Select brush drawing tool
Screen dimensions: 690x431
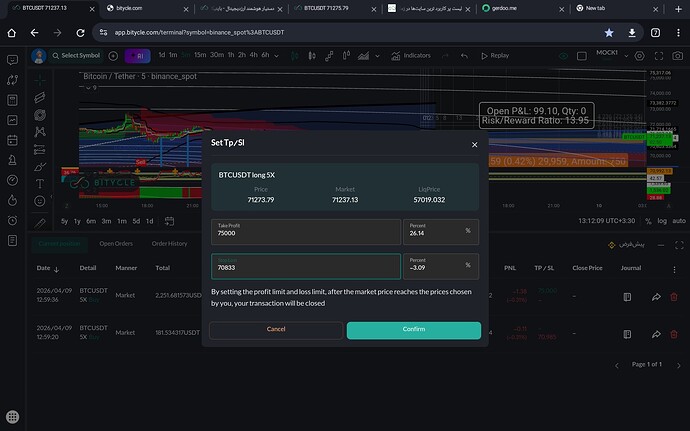(40, 167)
